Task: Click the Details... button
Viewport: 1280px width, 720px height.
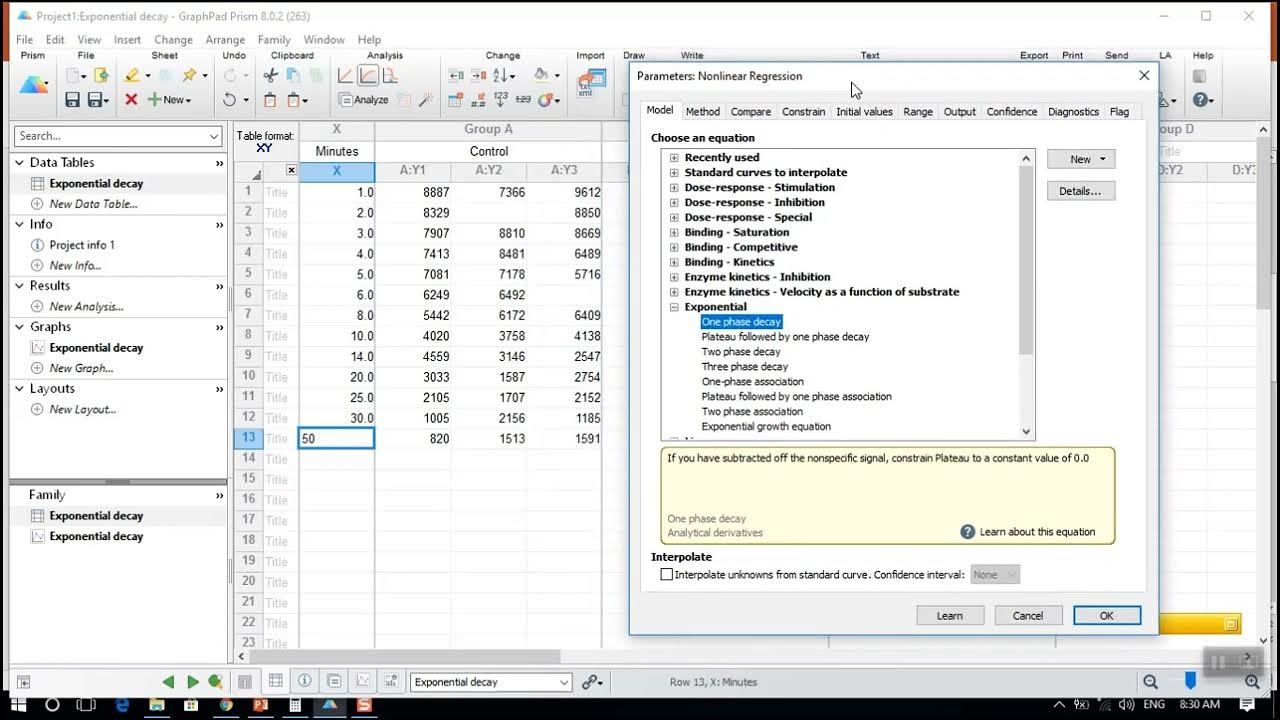Action: tap(1081, 191)
